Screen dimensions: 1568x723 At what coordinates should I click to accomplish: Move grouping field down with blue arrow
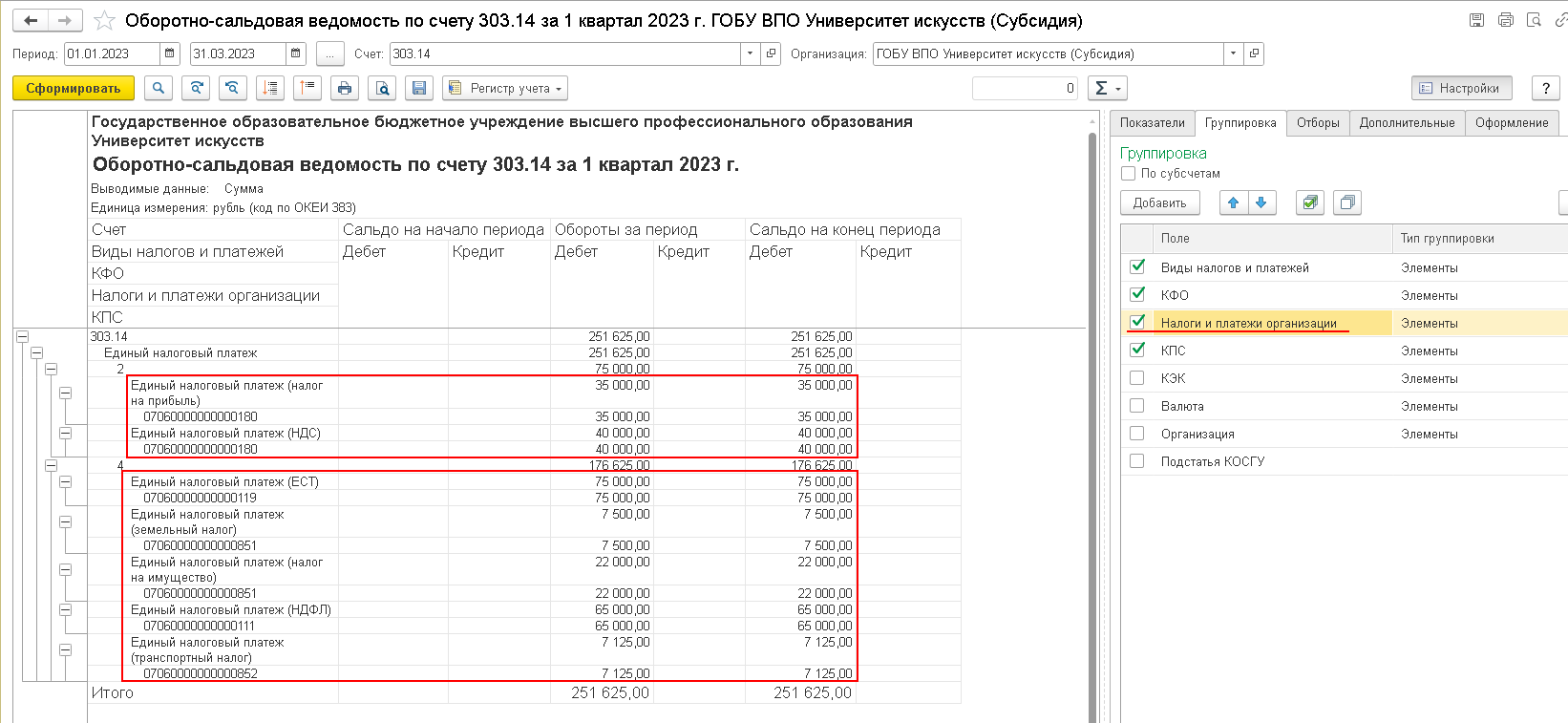[x=1261, y=202]
